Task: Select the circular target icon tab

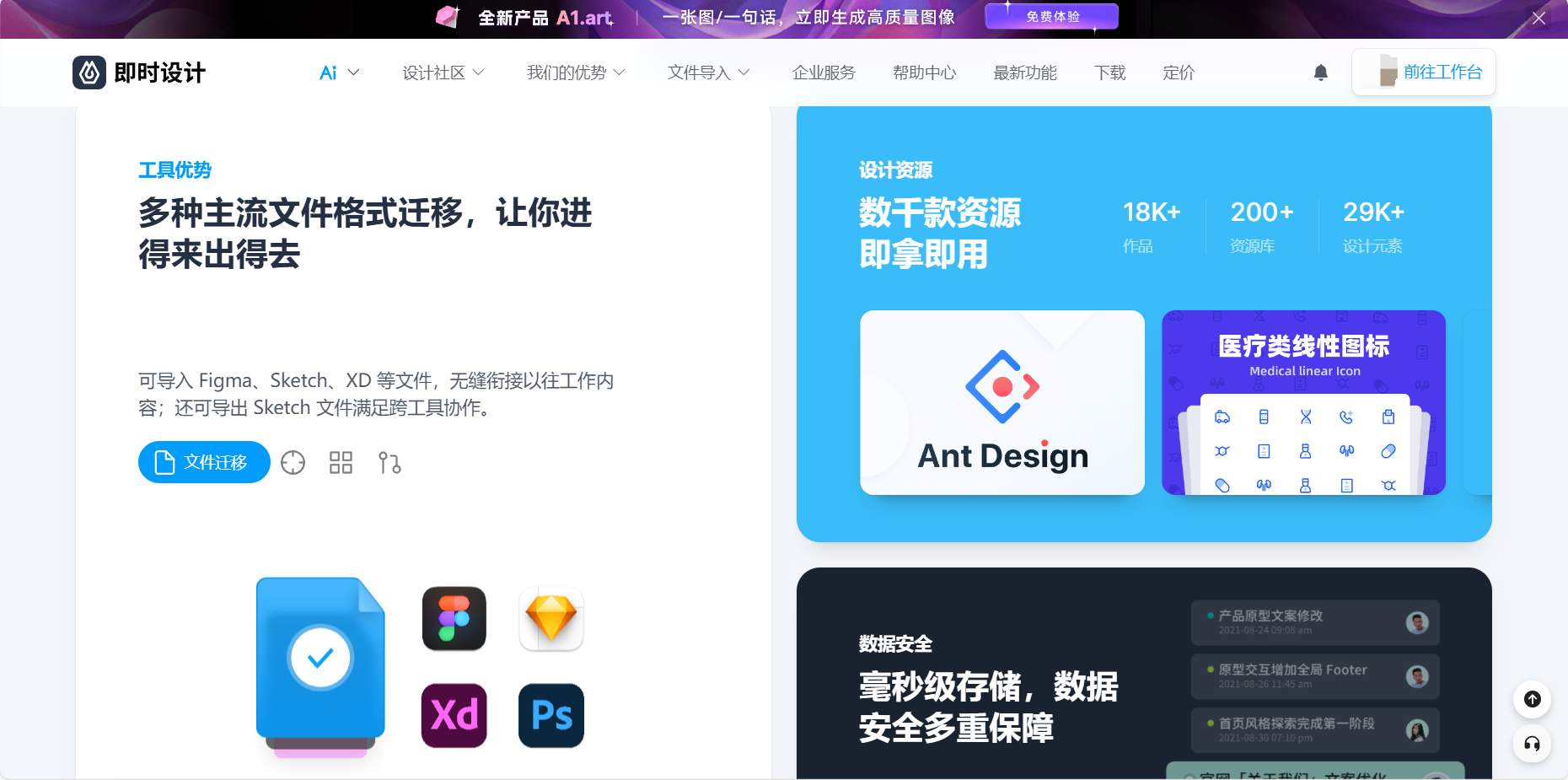Action: 293,462
